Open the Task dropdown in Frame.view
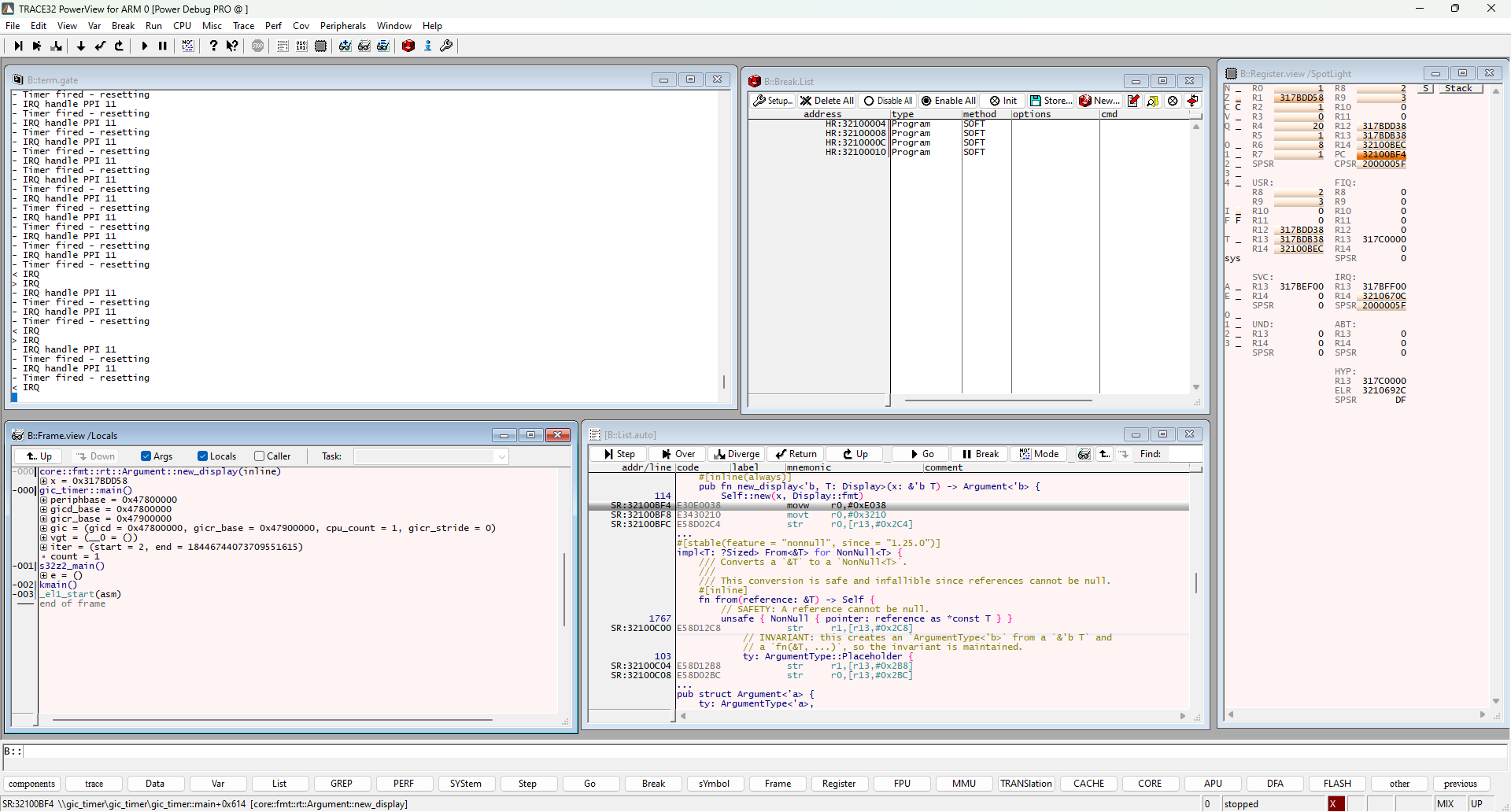 coord(501,456)
